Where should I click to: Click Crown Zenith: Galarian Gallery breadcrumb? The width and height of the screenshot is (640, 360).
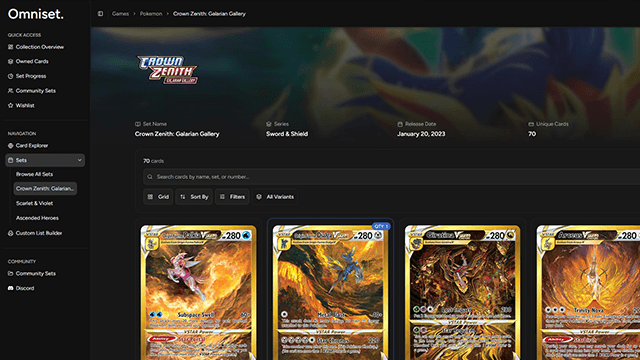tap(209, 13)
